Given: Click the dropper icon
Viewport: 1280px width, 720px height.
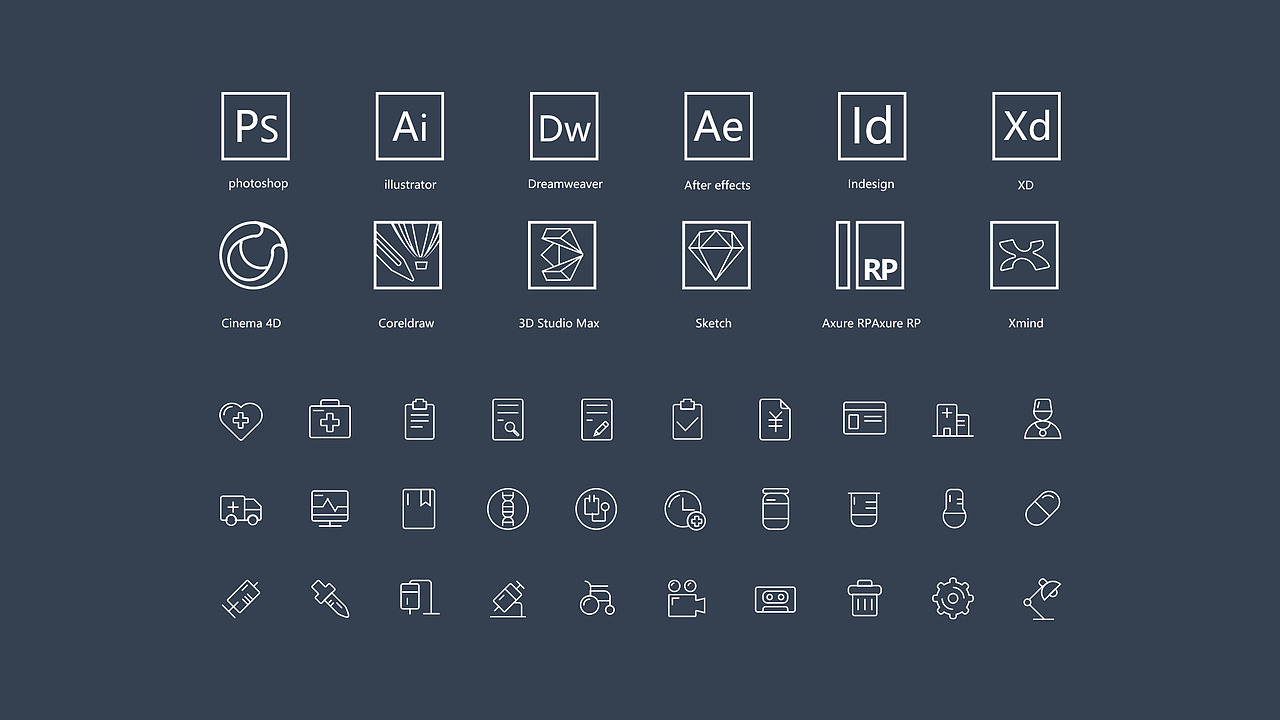Looking at the screenshot, I should click(x=330, y=599).
